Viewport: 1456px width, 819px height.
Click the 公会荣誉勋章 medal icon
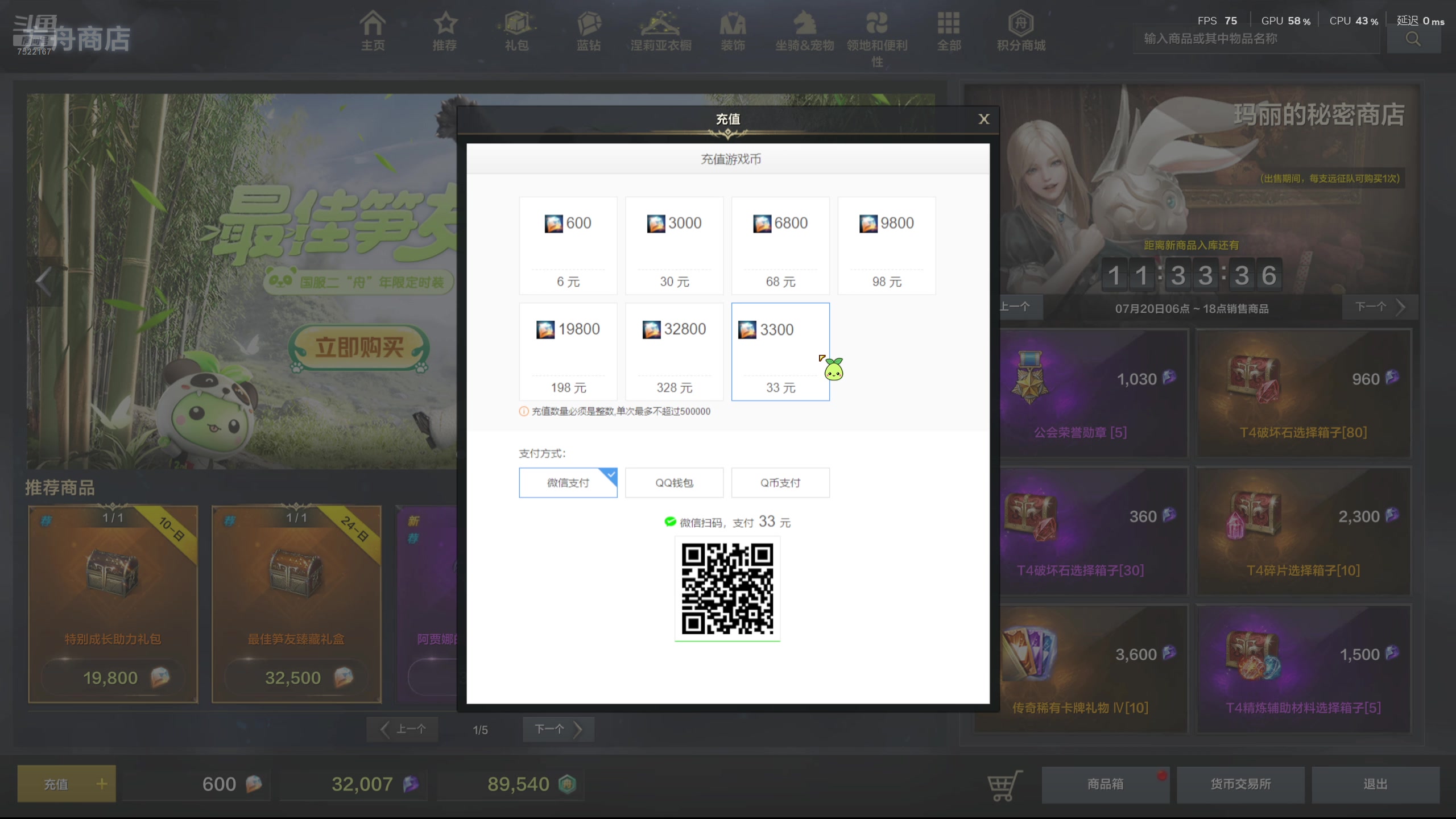[1030, 377]
